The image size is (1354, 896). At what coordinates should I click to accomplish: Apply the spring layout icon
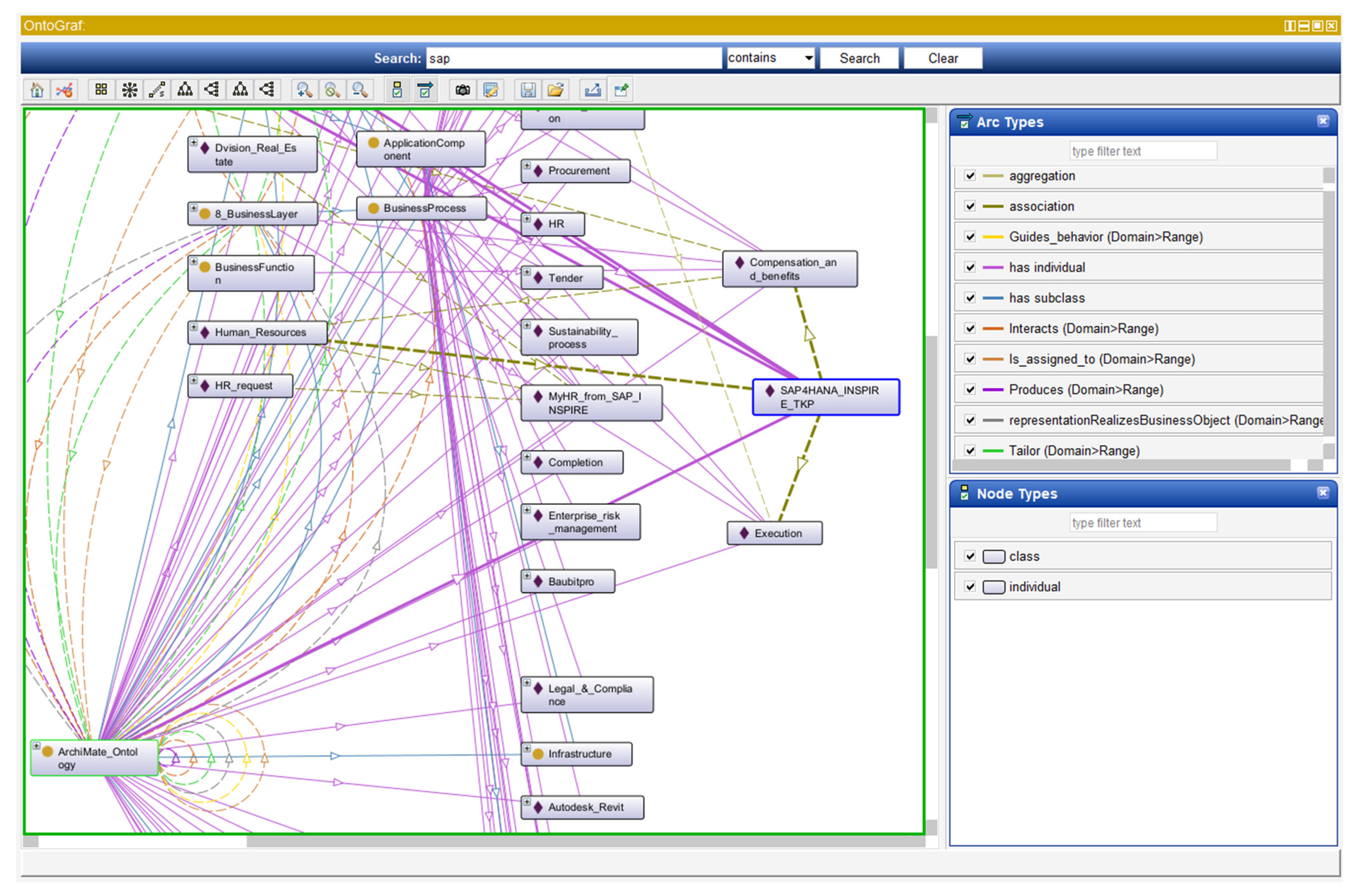[157, 90]
